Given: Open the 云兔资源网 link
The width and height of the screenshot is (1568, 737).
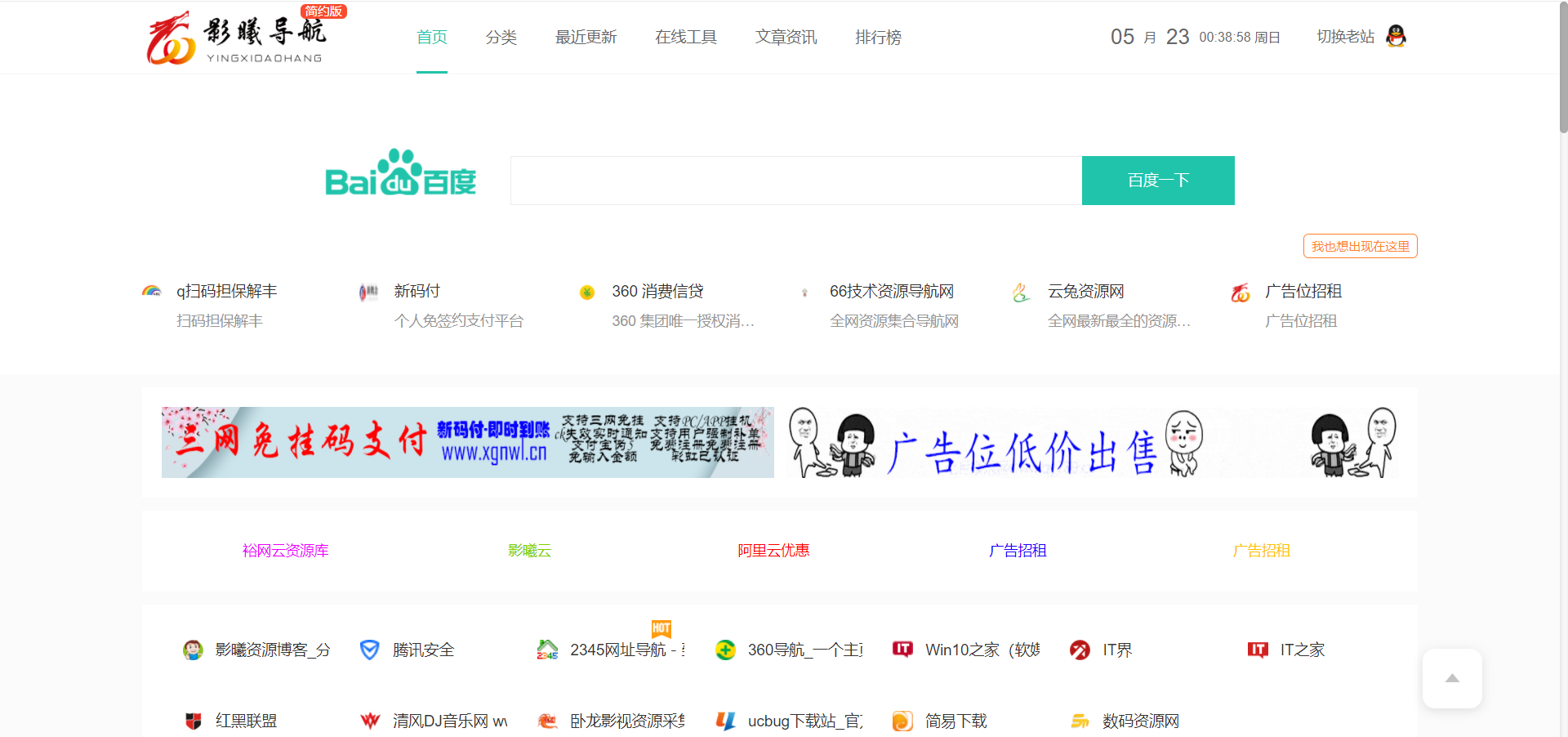Looking at the screenshot, I should click(1086, 292).
